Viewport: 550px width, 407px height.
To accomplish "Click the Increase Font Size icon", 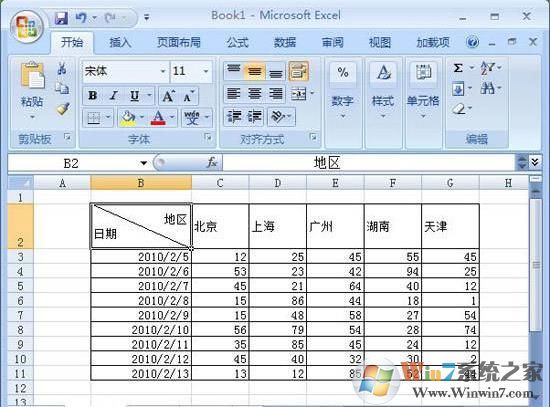I will tap(168, 96).
